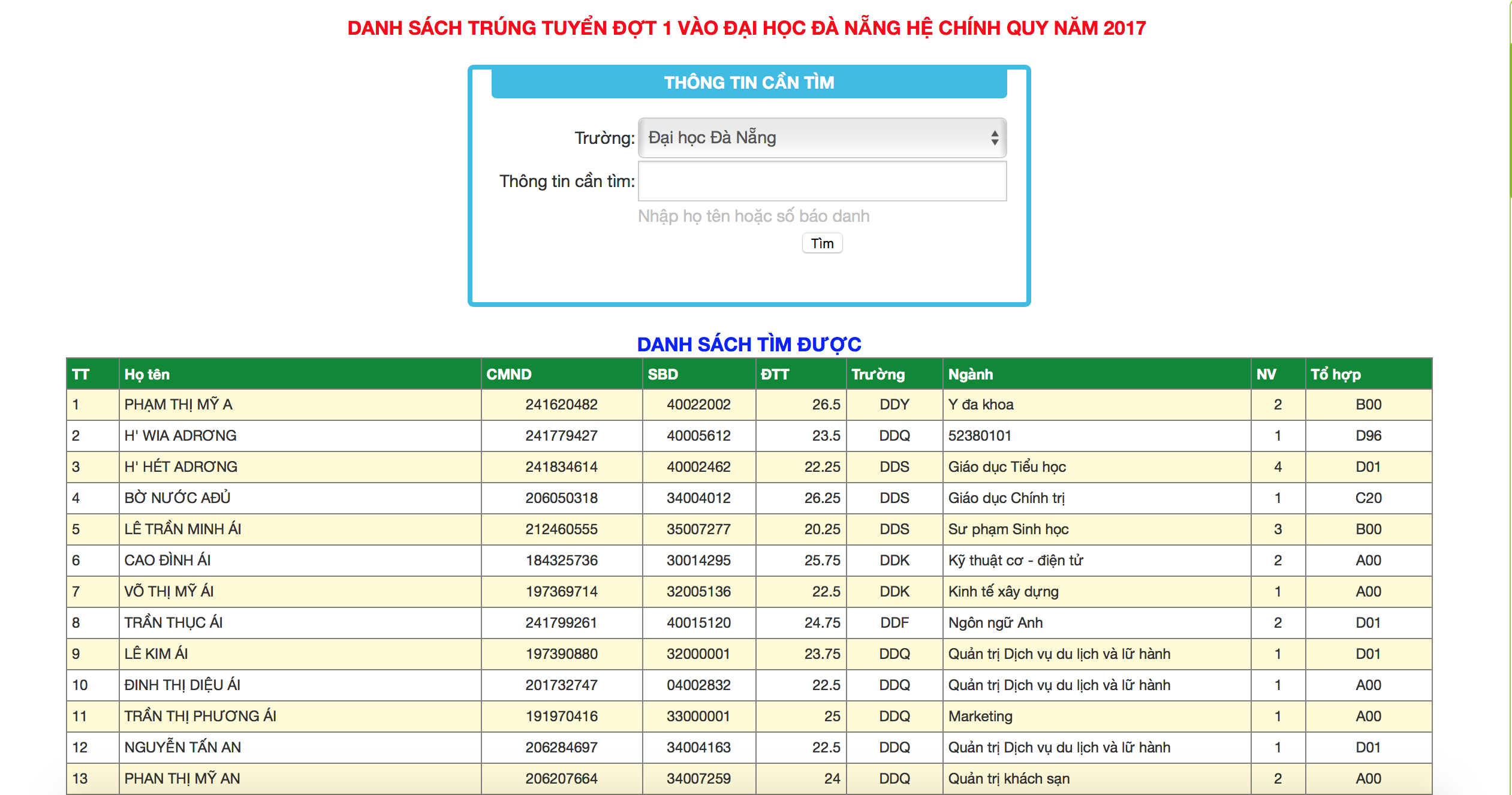Click the DDF school code cell
The height and width of the screenshot is (795, 1512).
[894, 623]
